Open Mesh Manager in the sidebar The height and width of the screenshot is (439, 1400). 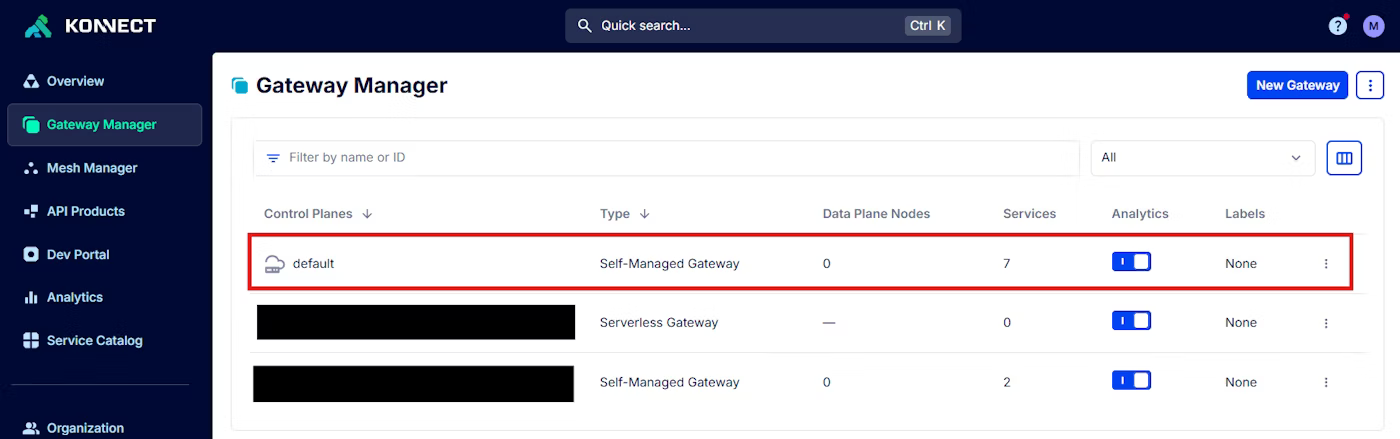coord(91,168)
